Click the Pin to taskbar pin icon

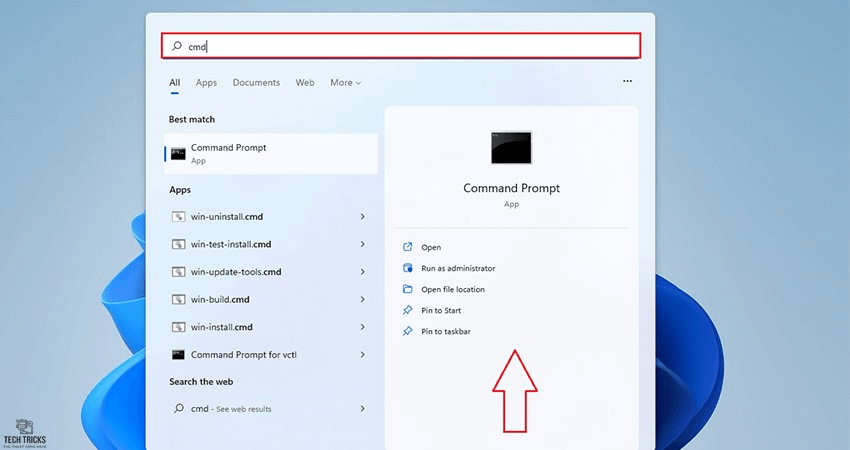coord(408,332)
